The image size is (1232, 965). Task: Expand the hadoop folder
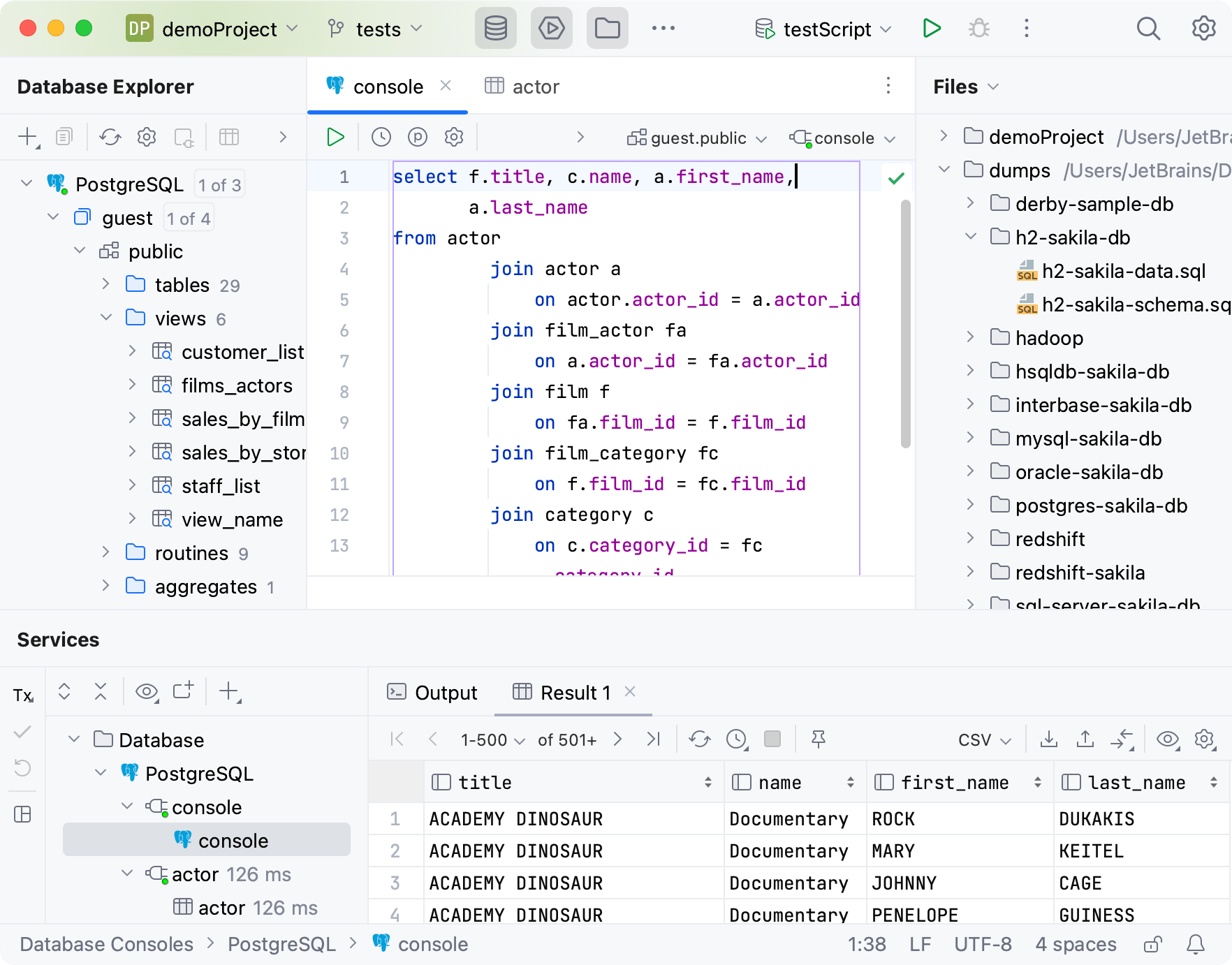pos(971,337)
